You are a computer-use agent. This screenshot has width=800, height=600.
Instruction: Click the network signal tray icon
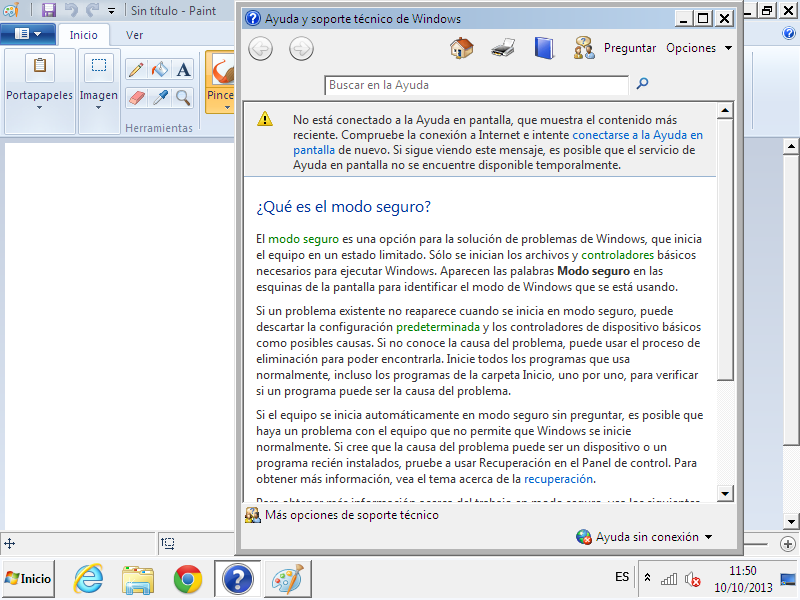click(669, 579)
